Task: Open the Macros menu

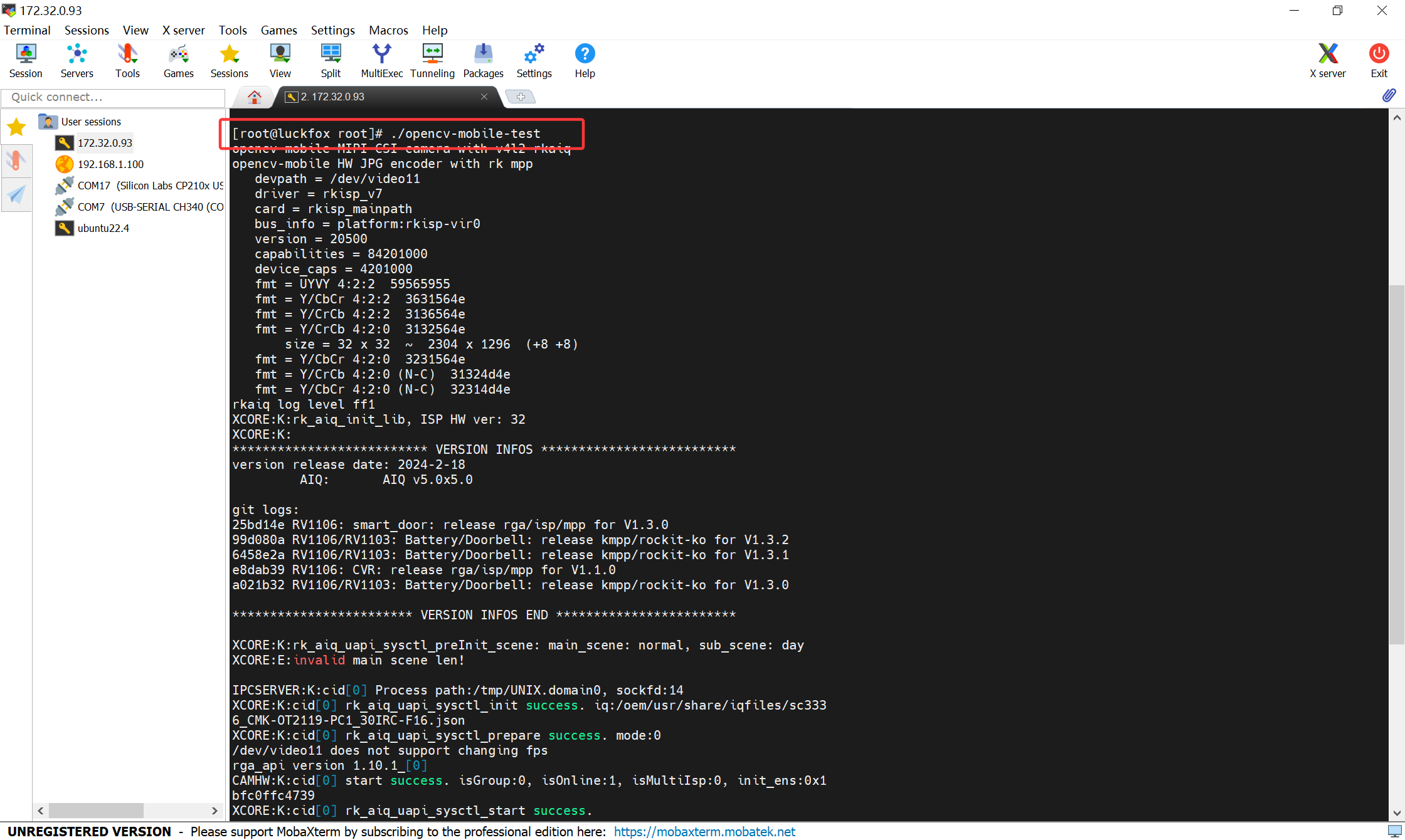Action: [x=388, y=30]
